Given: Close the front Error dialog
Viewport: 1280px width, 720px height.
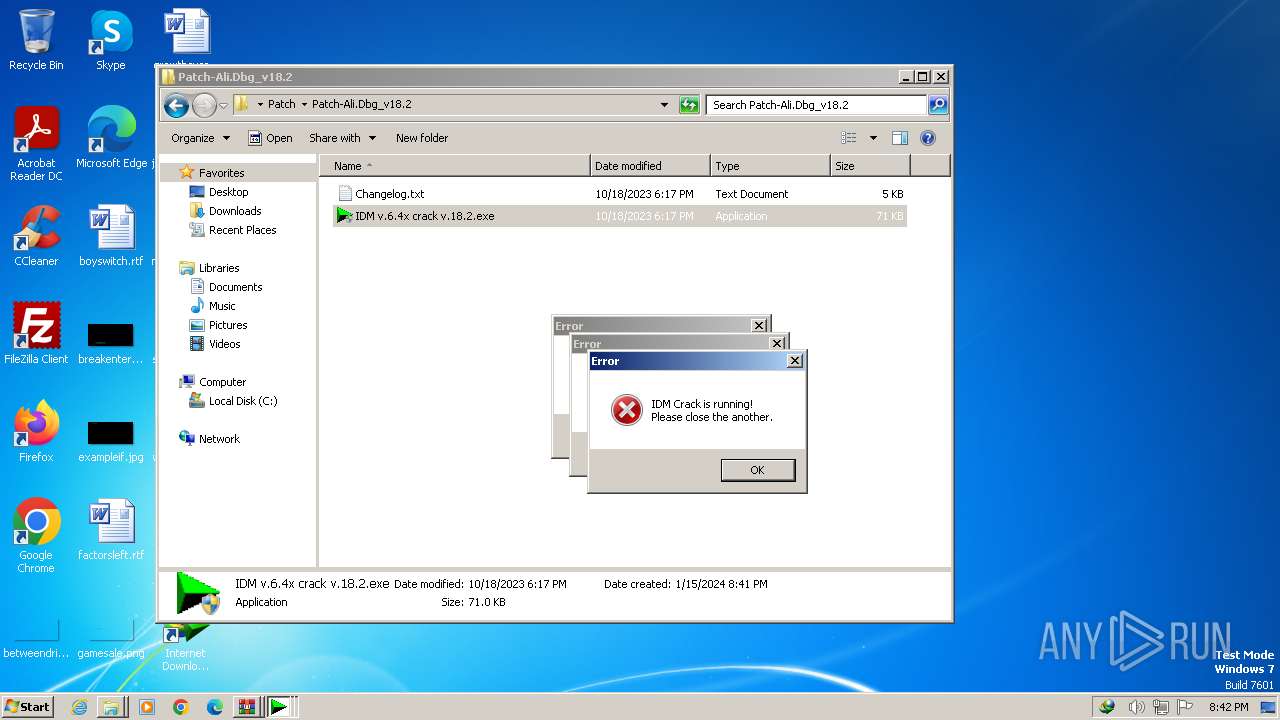Looking at the screenshot, I should pos(795,361).
